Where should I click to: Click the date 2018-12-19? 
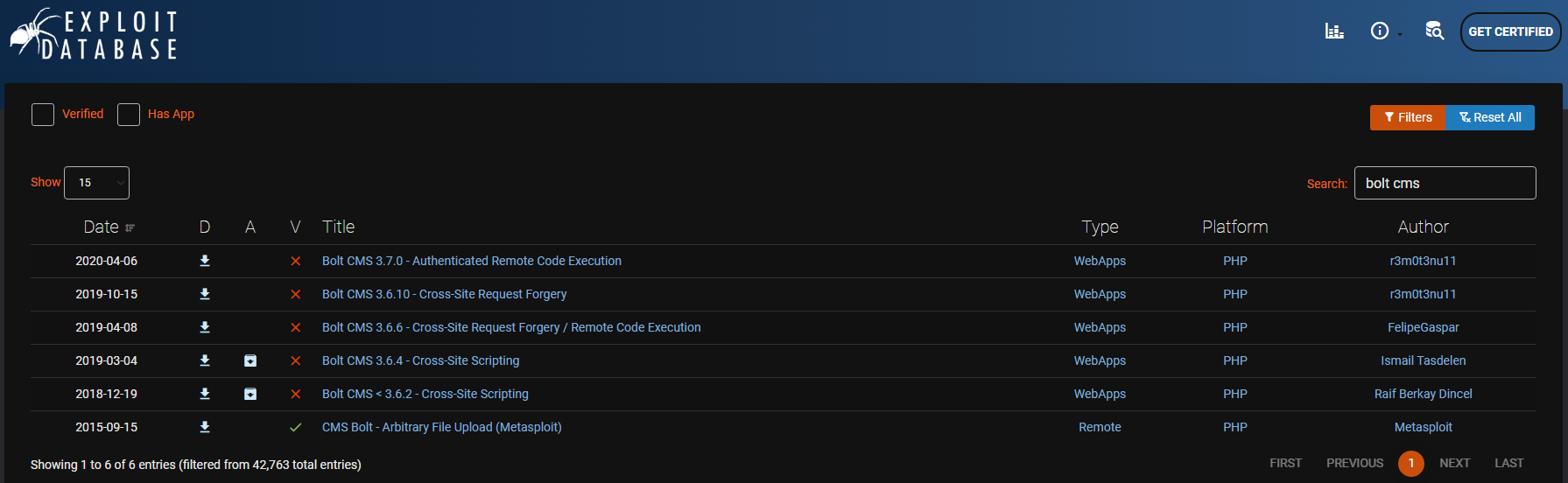[107, 394]
